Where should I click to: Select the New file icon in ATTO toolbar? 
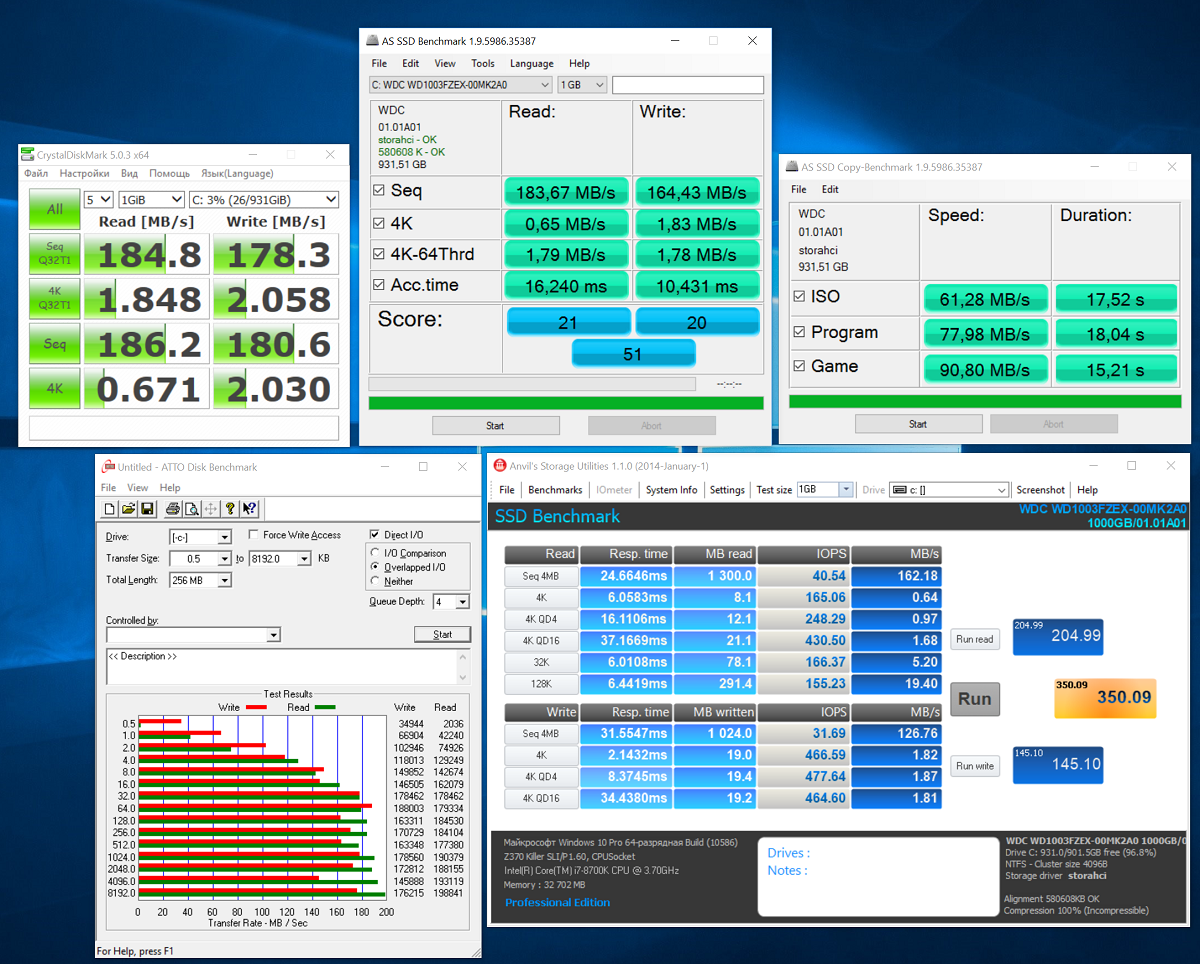pyautogui.click(x=110, y=509)
